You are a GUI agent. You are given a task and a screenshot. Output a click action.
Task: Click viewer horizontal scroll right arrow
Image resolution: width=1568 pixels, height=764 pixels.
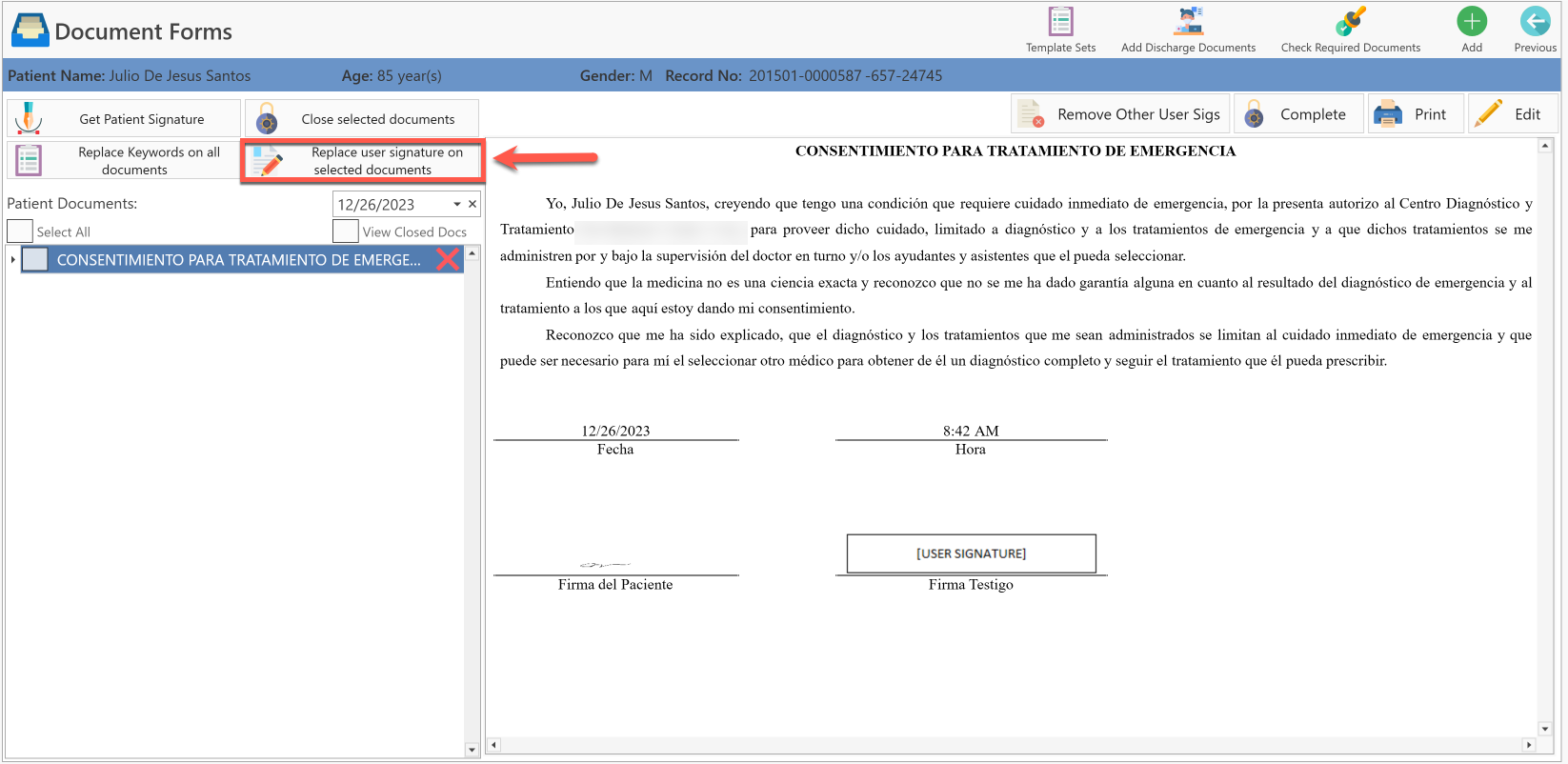(x=1529, y=745)
